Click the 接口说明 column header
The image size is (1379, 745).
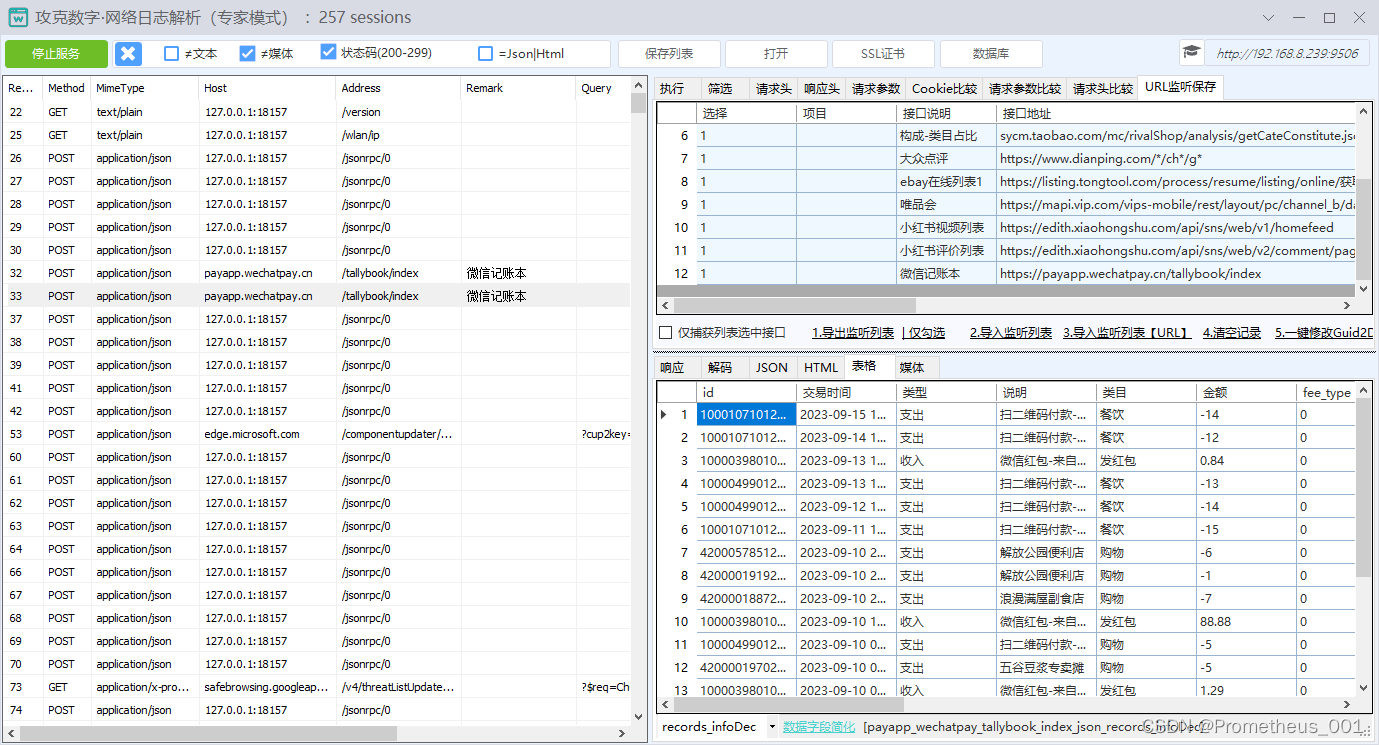(946, 114)
